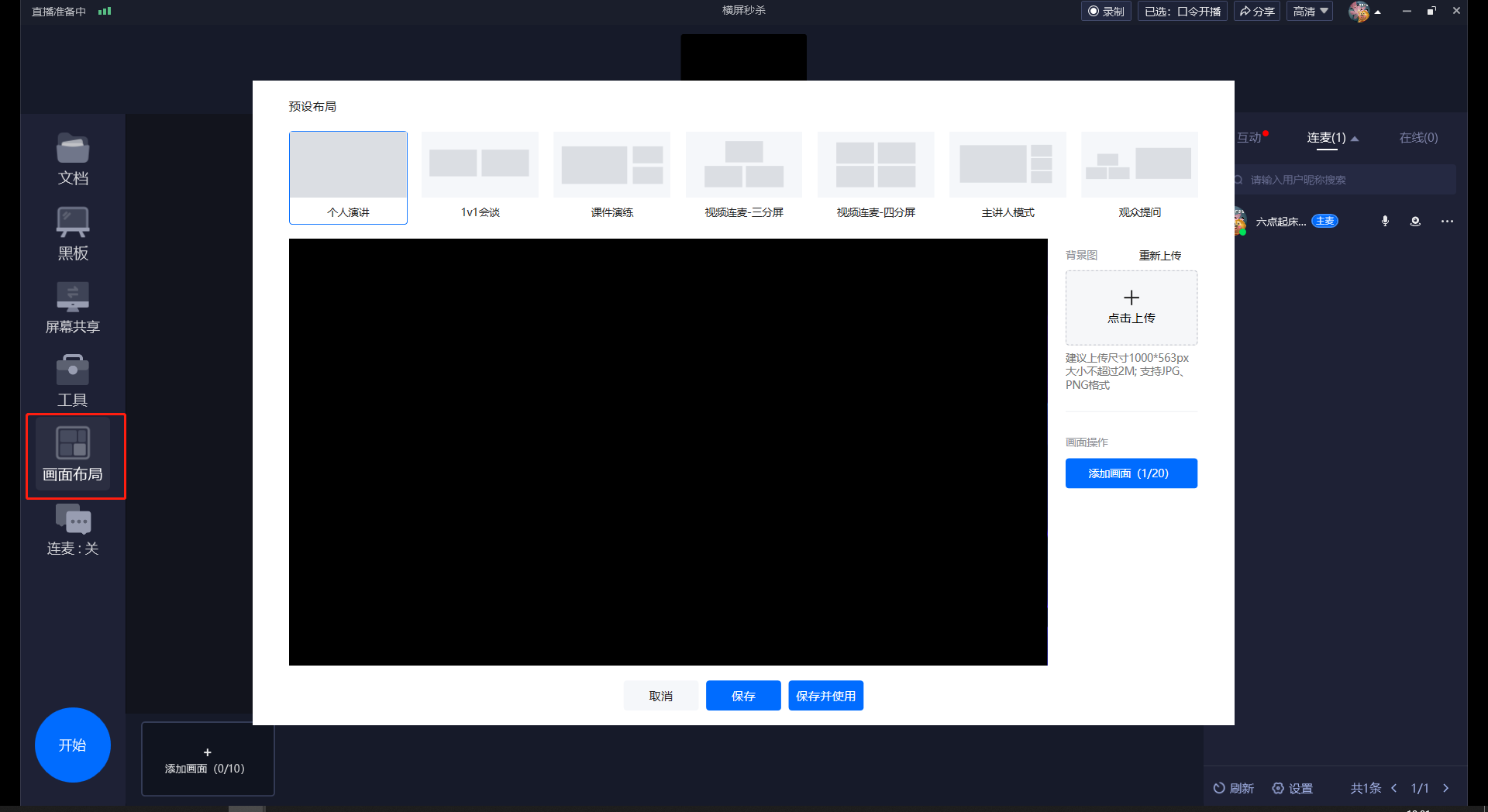The width and height of the screenshot is (1488, 812).
Task: Go to previous page of participants
Action: pyautogui.click(x=1394, y=788)
